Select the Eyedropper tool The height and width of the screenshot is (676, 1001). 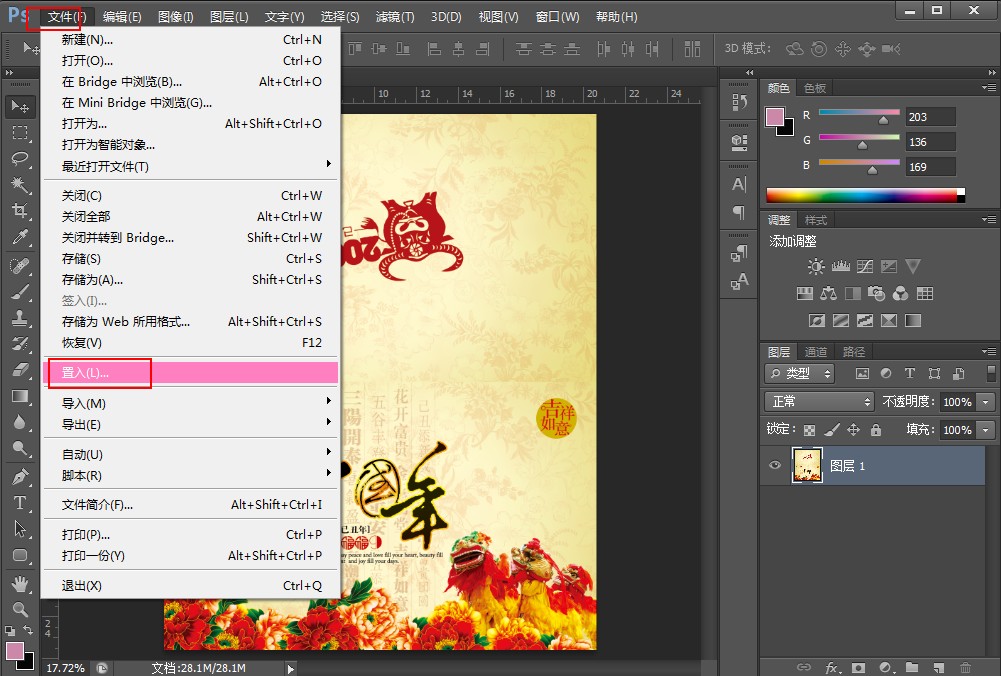(x=20, y=237)
